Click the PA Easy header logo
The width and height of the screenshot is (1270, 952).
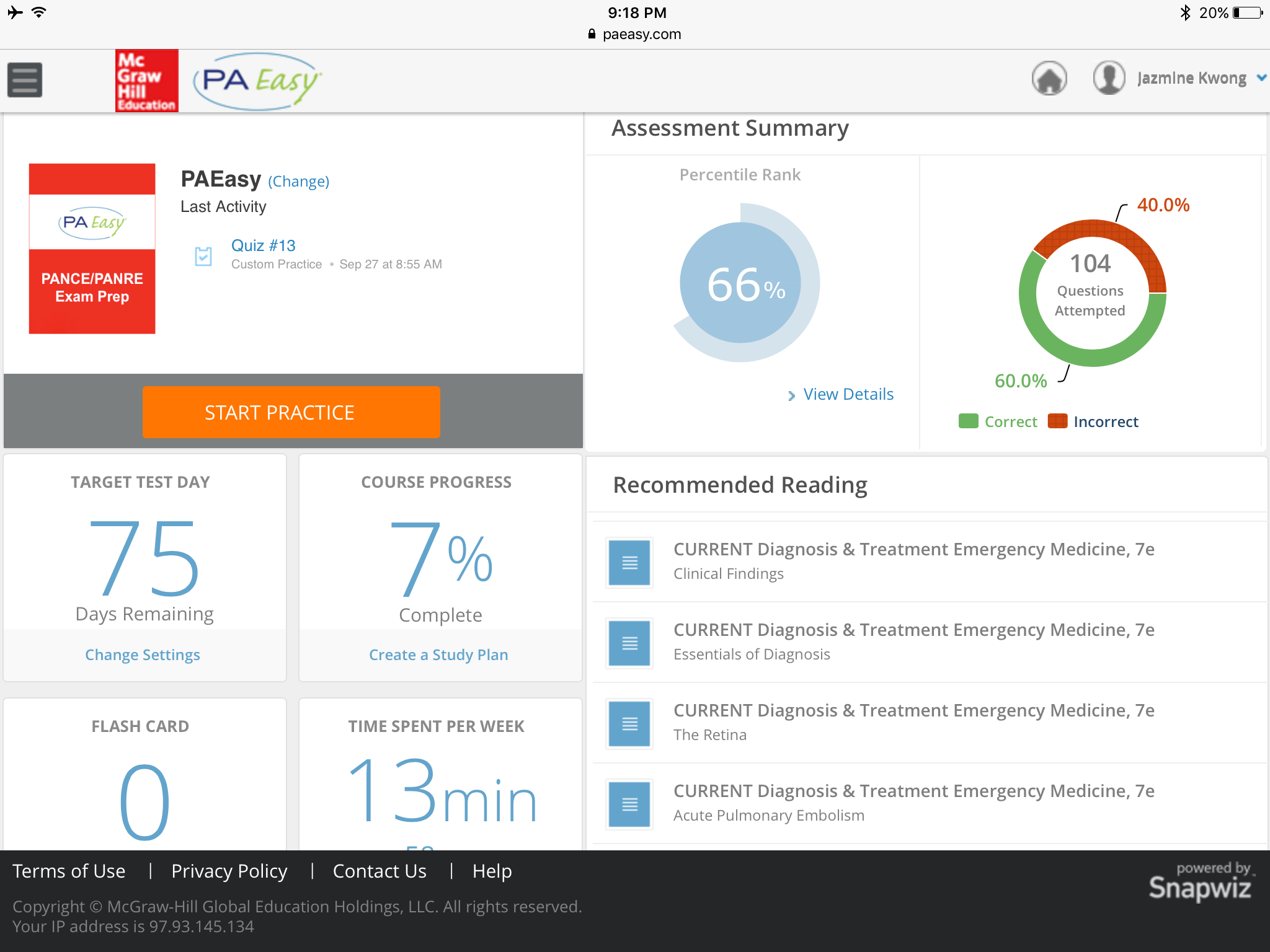[x=257, y=81]
